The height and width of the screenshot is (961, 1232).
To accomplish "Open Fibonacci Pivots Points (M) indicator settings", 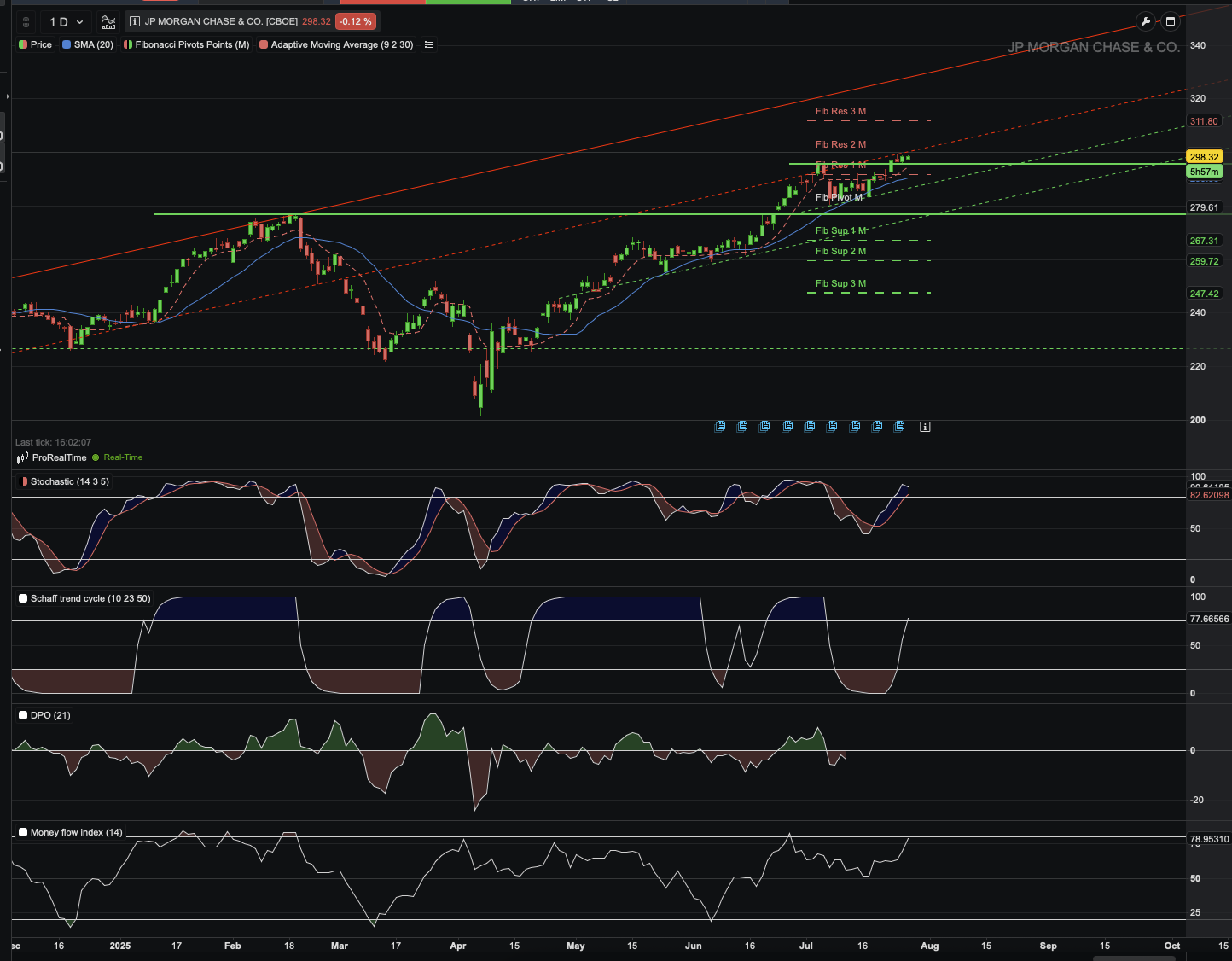I will click(x=192, y=44).
